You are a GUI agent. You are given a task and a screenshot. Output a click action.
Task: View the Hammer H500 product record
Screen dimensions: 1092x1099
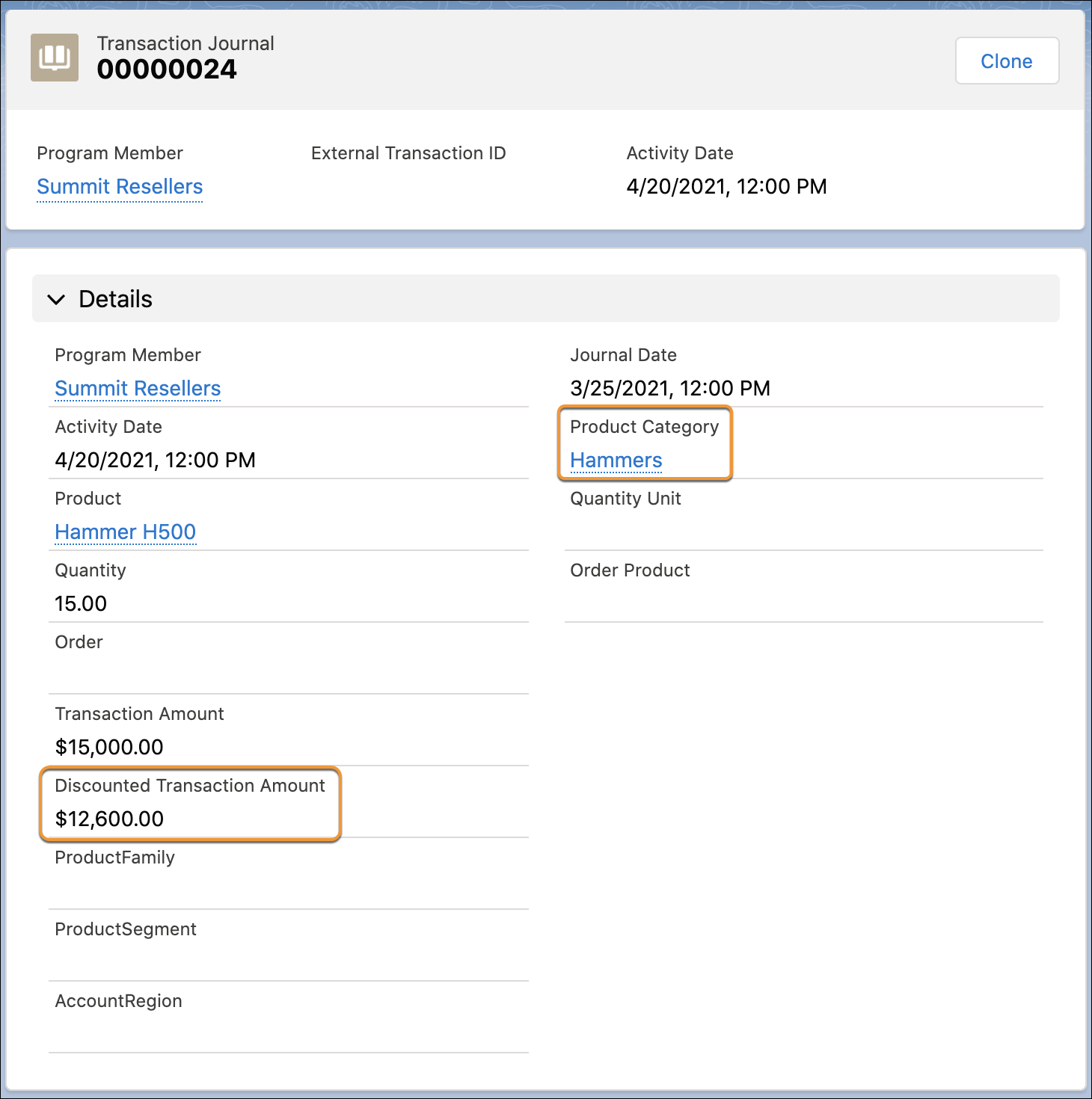click(x=125, y=532)
